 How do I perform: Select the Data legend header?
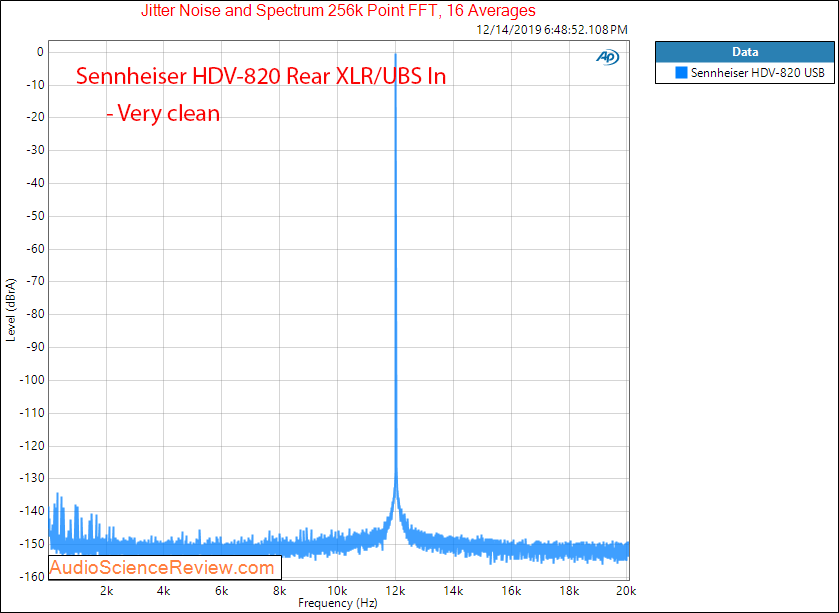tap(745, 52)
